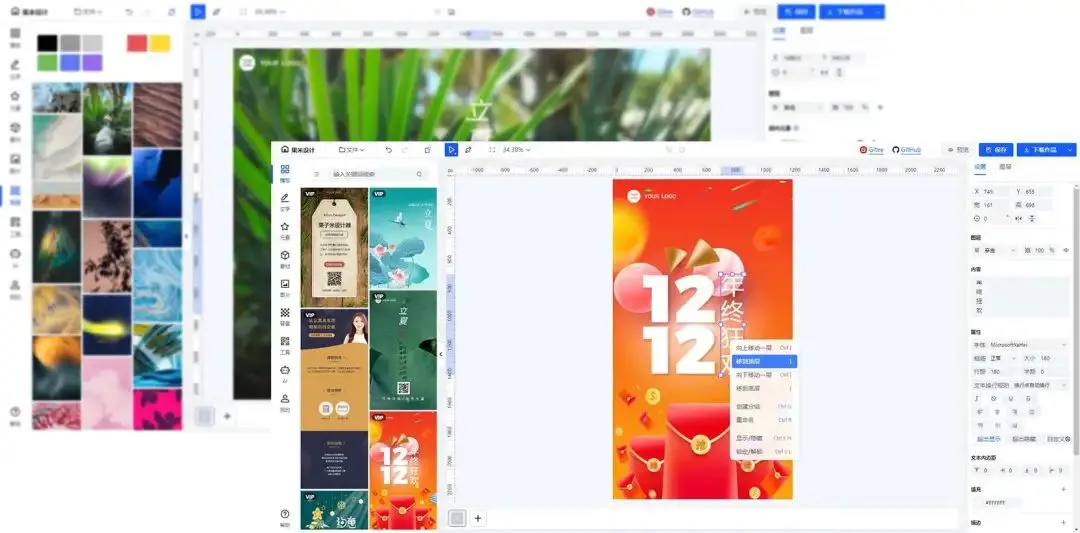
Task: Open the AI robot panel in front window
Action: click(x=284, y=374)
